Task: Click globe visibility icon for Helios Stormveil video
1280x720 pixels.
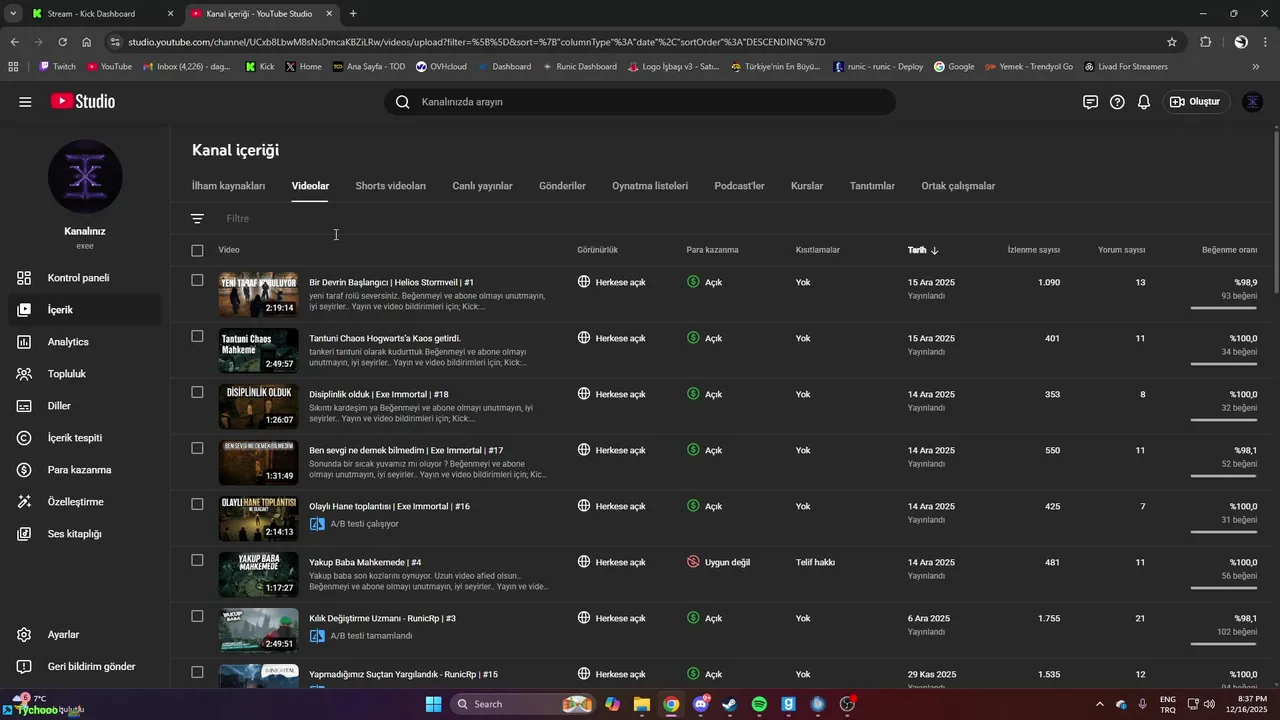Action: 584,282
